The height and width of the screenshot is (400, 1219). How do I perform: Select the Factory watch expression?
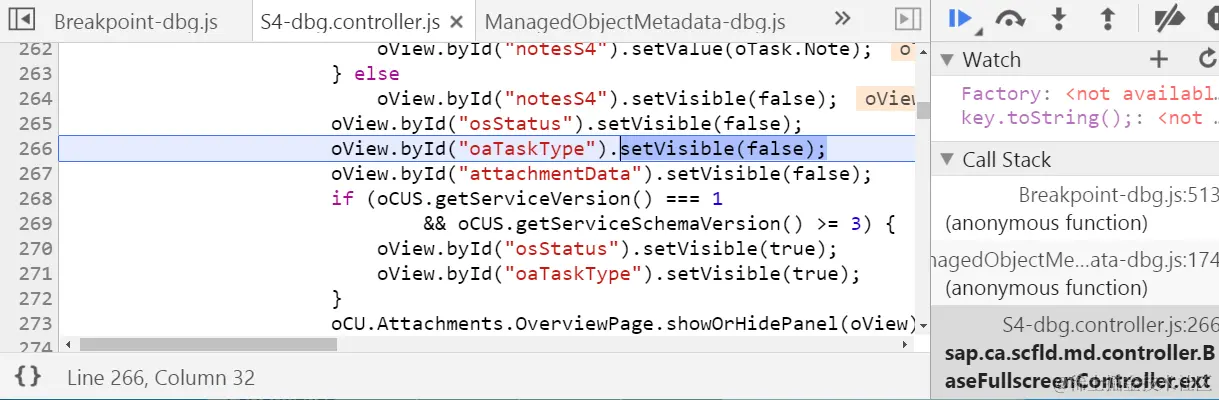1088,94
